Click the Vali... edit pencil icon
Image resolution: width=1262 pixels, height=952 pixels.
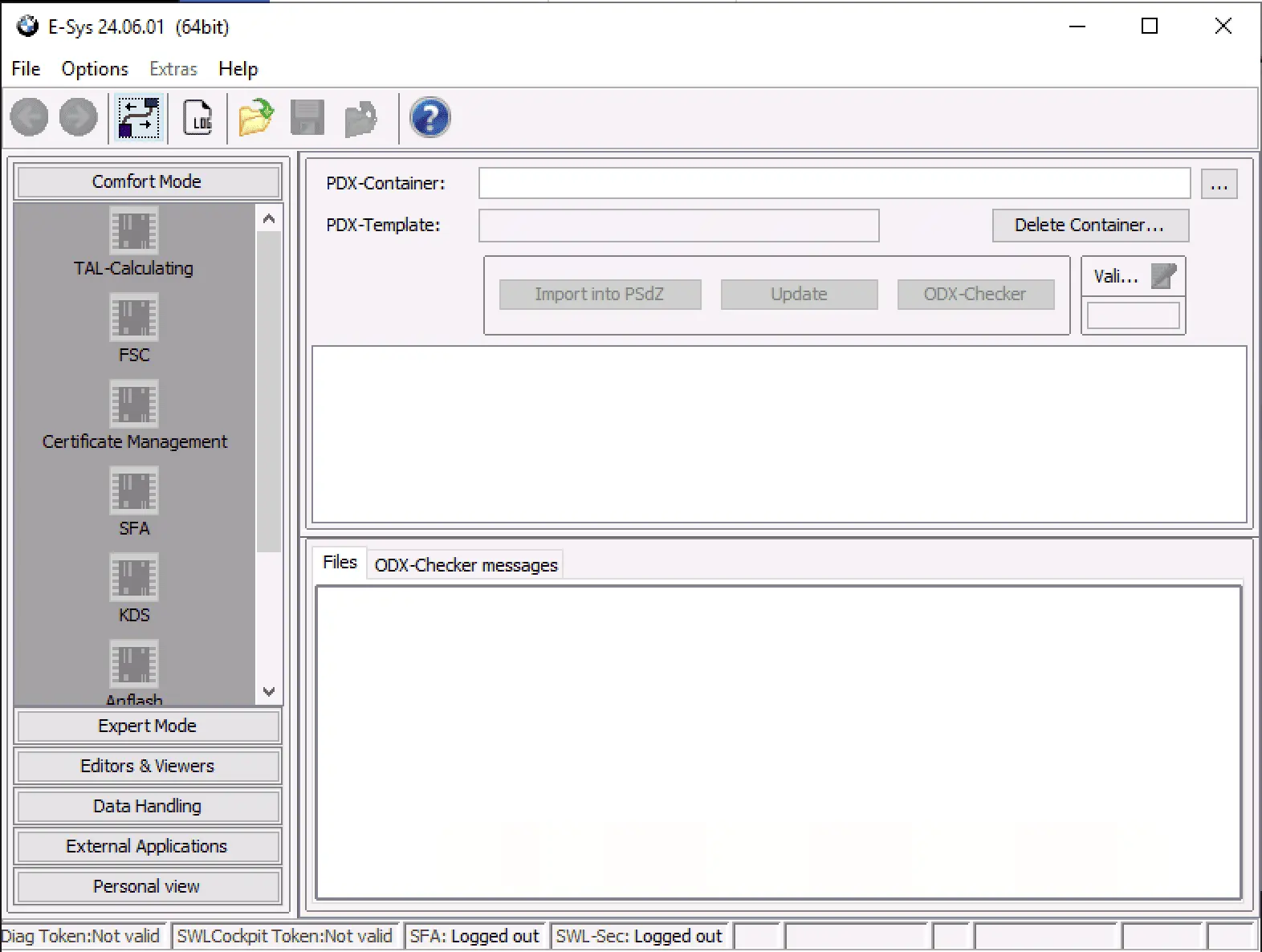point(1163,276)
